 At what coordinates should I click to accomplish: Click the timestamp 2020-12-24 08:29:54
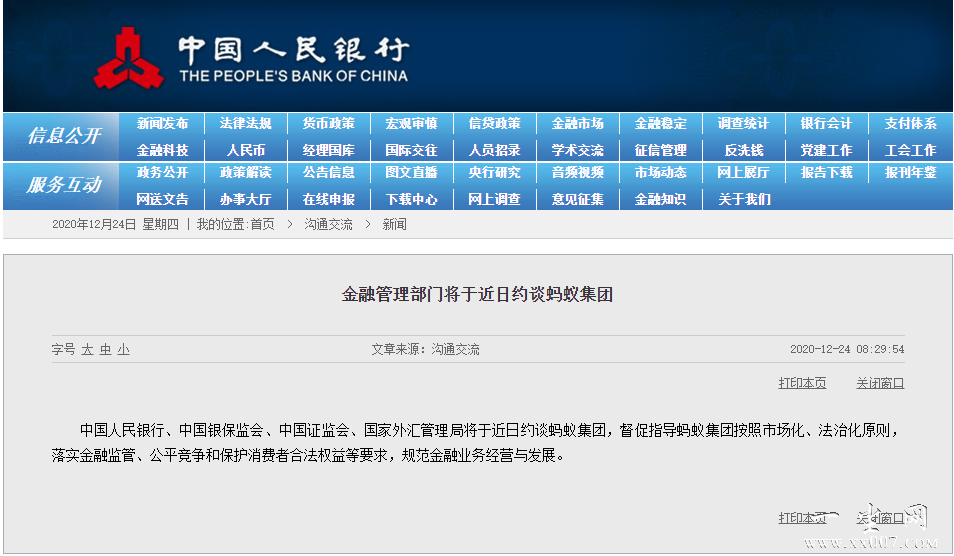847,349
